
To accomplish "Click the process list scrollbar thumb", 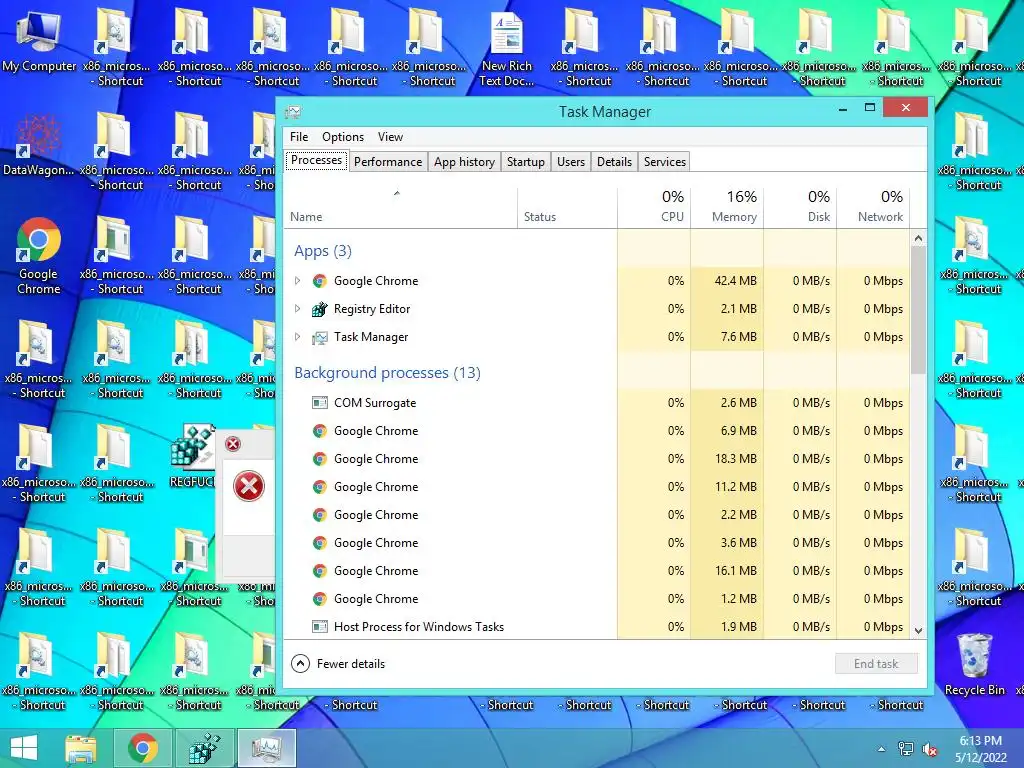I will (918, 311).
